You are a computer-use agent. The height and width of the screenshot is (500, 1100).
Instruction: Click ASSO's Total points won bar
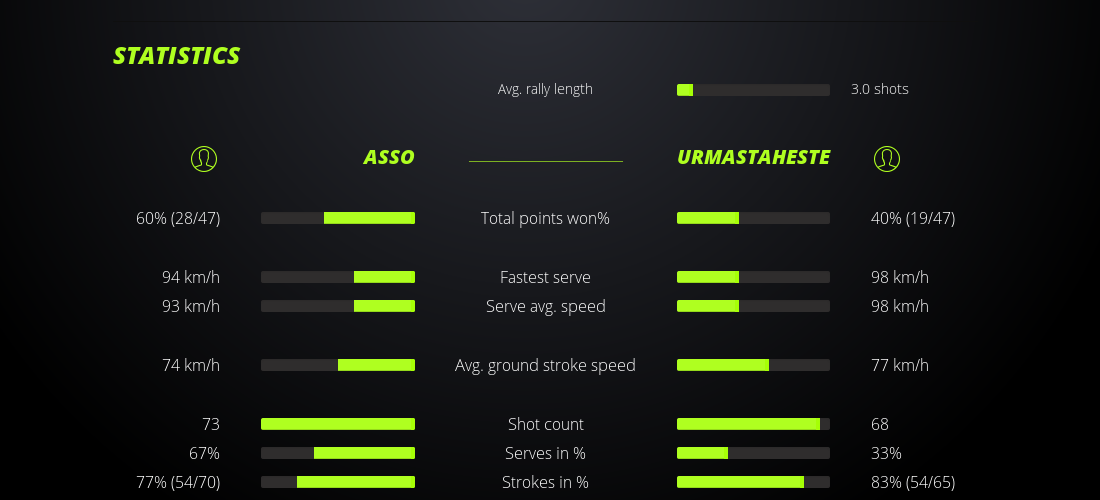coord(338,218)
